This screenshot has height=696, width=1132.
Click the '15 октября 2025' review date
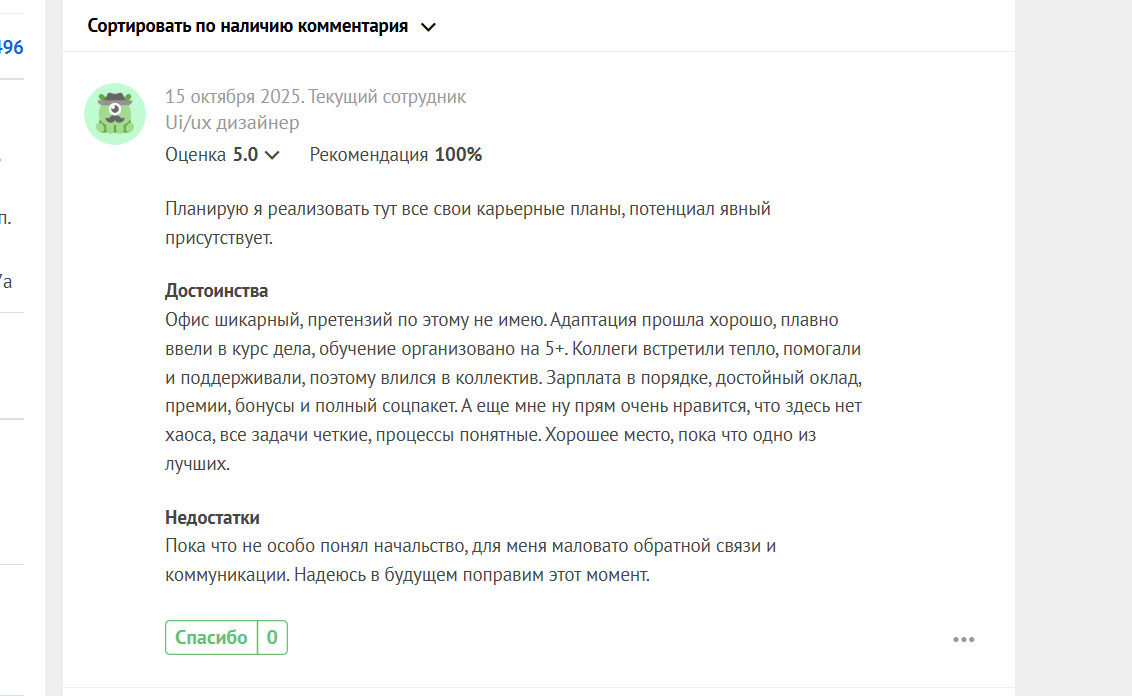pyautogui.click(x=233, y=97)
